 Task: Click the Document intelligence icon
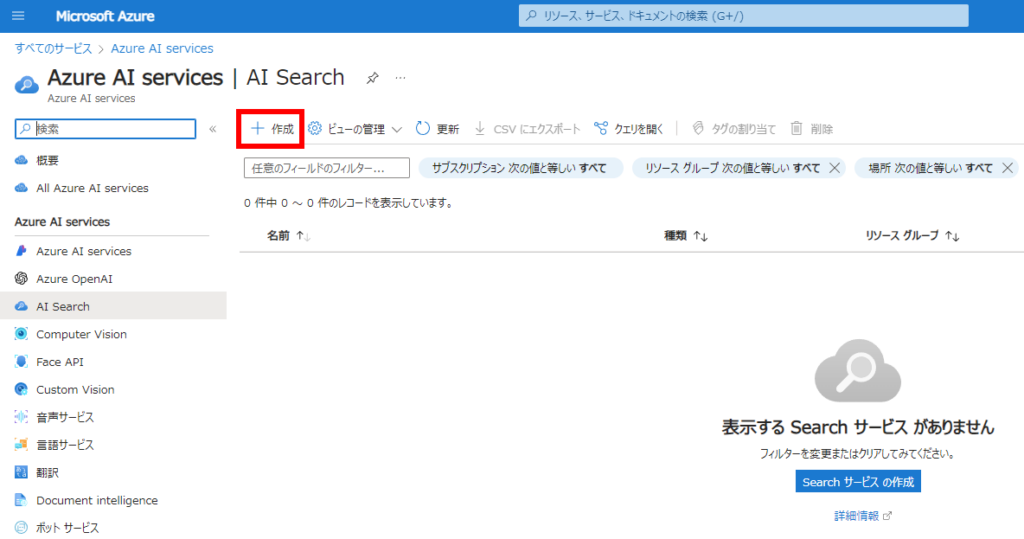tap(22, 500)
